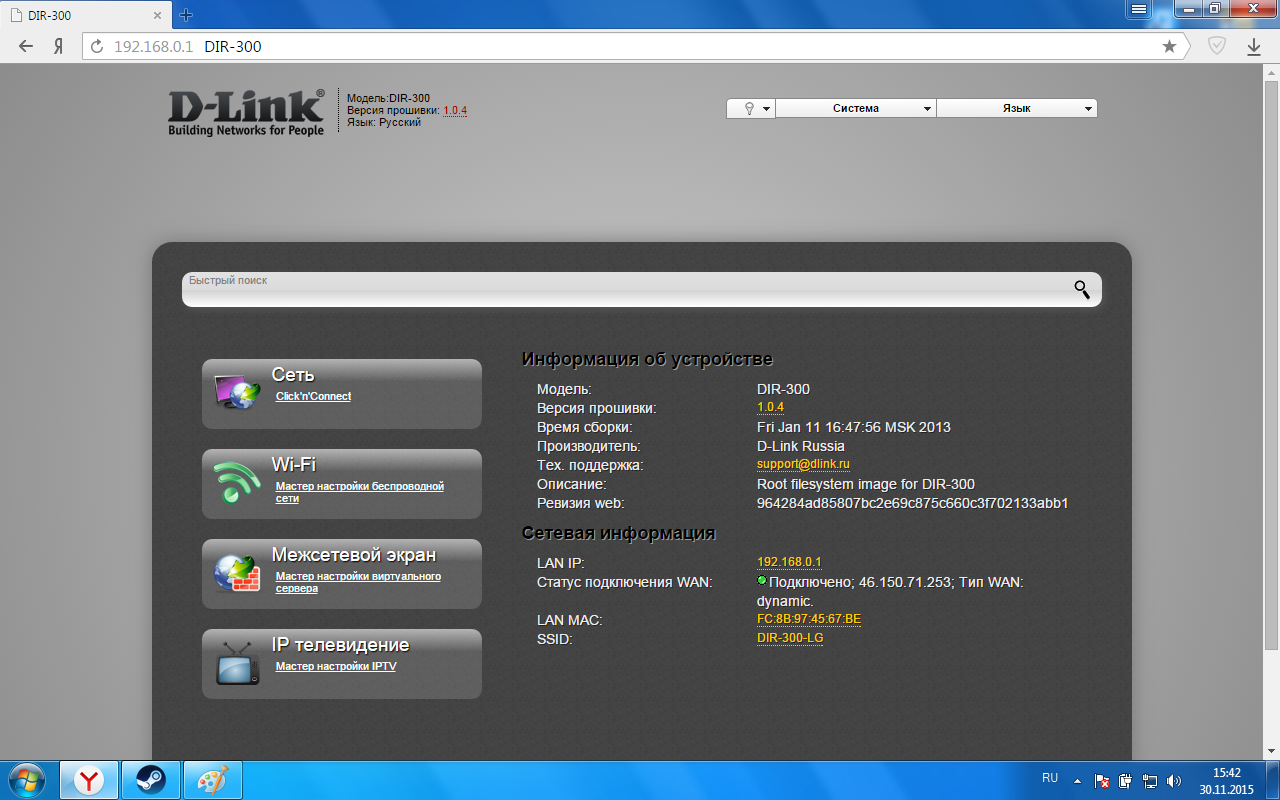Click the green Wi-Fi signal icon

pos(236,482)
